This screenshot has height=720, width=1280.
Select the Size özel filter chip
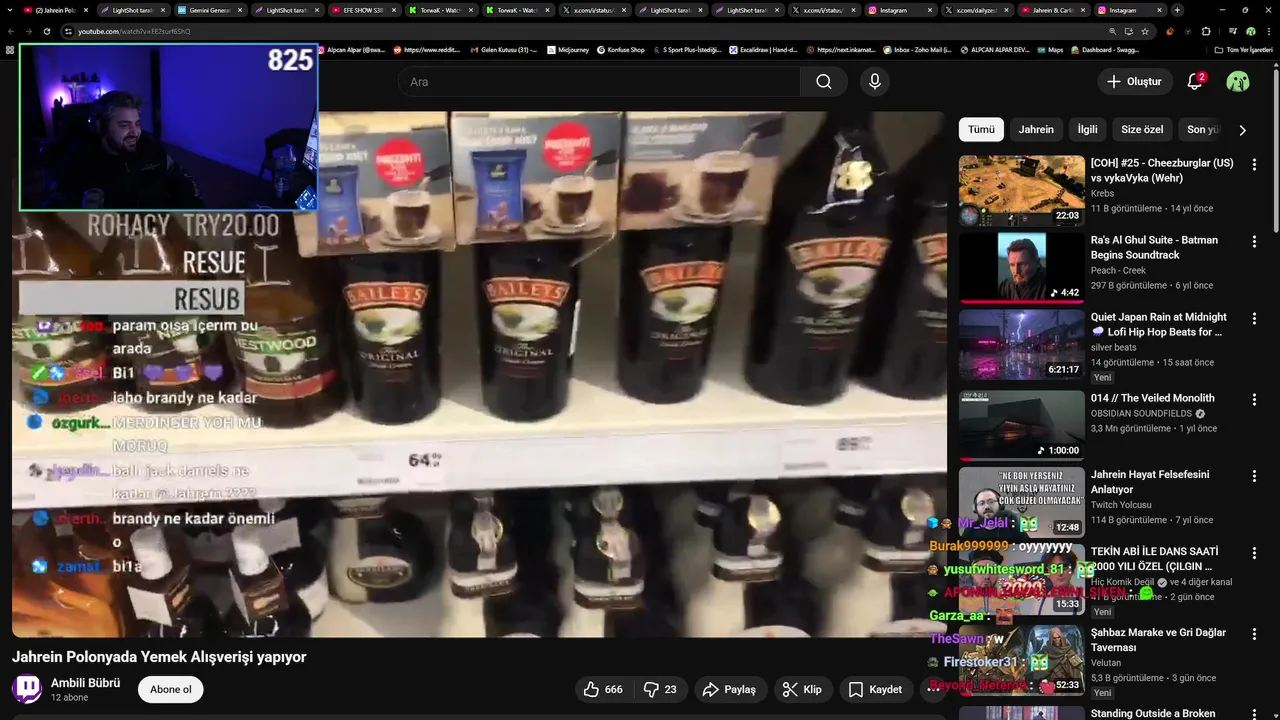tap(1142, 130)
